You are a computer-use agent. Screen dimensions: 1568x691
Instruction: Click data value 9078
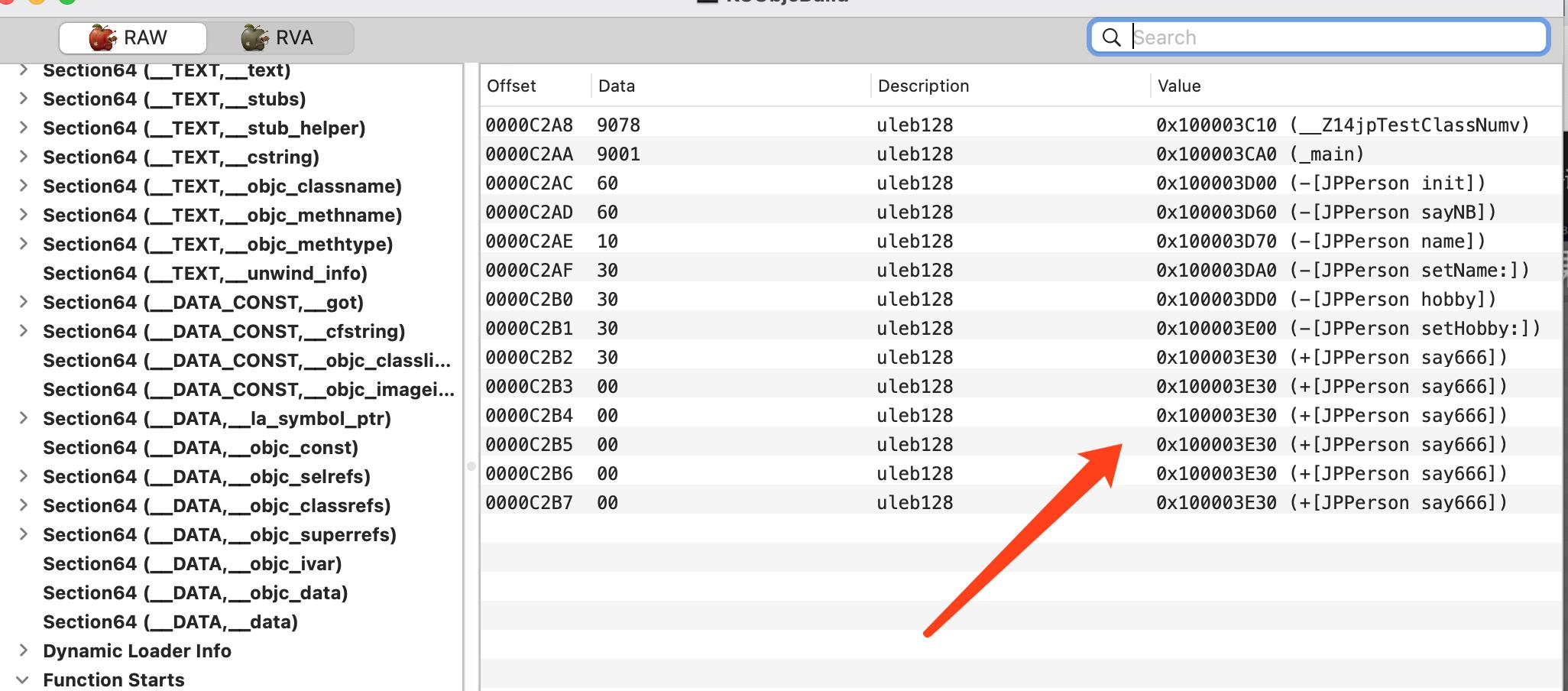click(618, 125)
